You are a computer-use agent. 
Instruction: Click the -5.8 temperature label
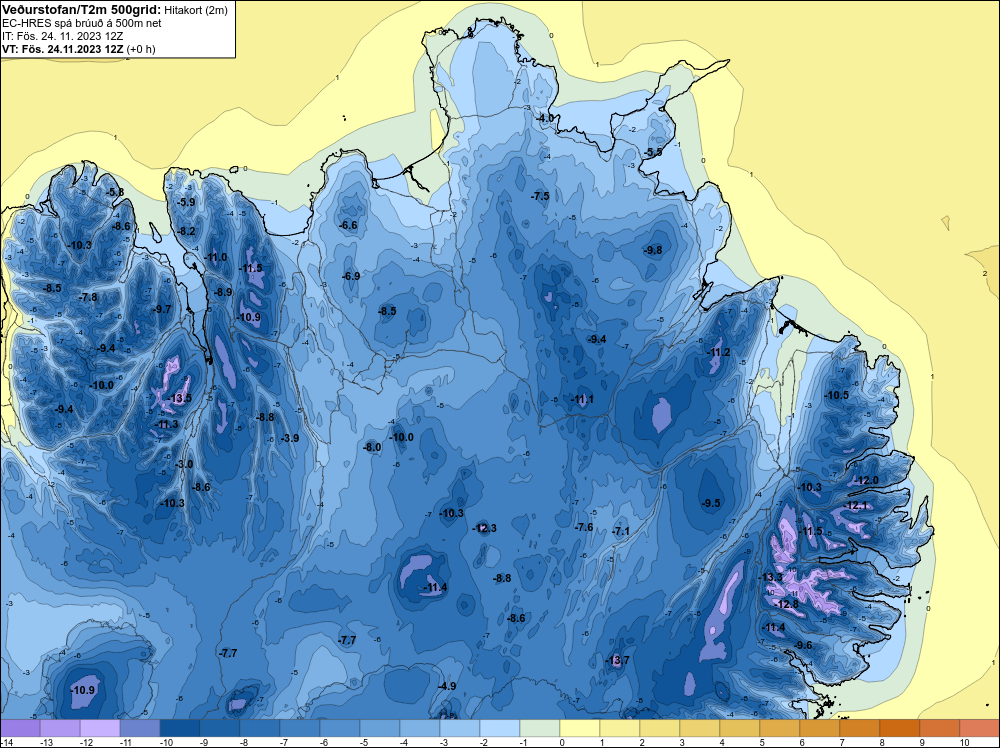[116, 192]
